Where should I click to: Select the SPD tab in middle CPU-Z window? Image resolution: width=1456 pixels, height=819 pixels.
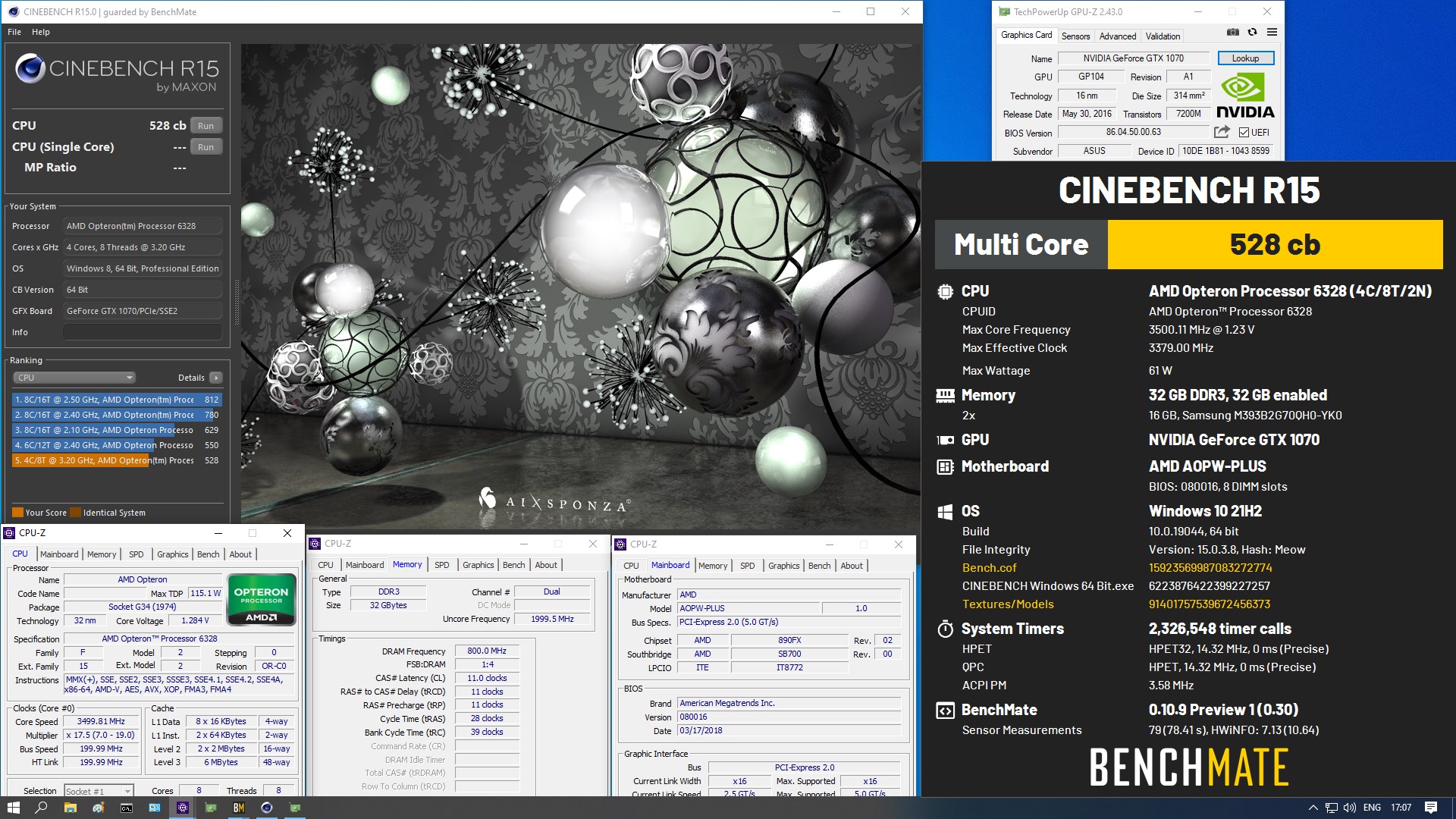point(441,565)
